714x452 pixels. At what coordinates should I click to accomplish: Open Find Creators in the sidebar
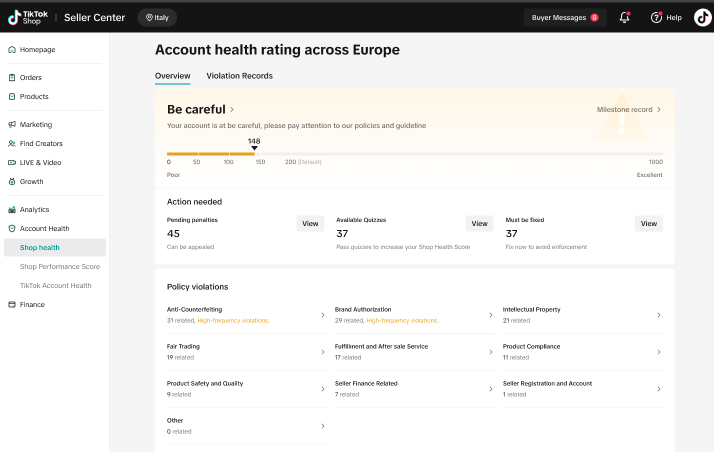click(x=41, y=143)
